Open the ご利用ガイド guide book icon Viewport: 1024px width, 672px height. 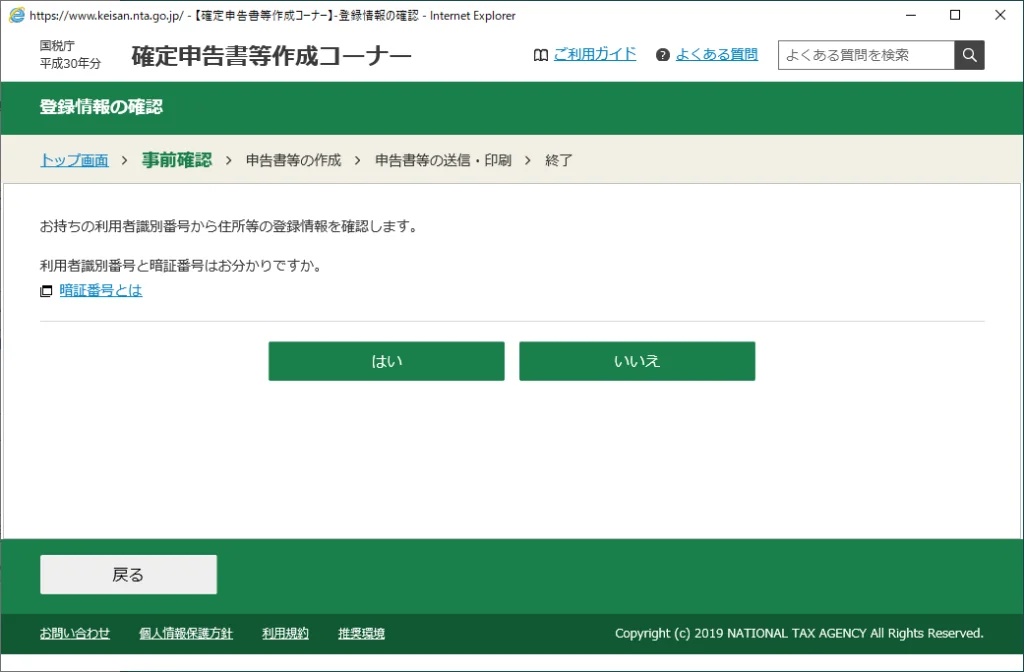click(541, 55)
